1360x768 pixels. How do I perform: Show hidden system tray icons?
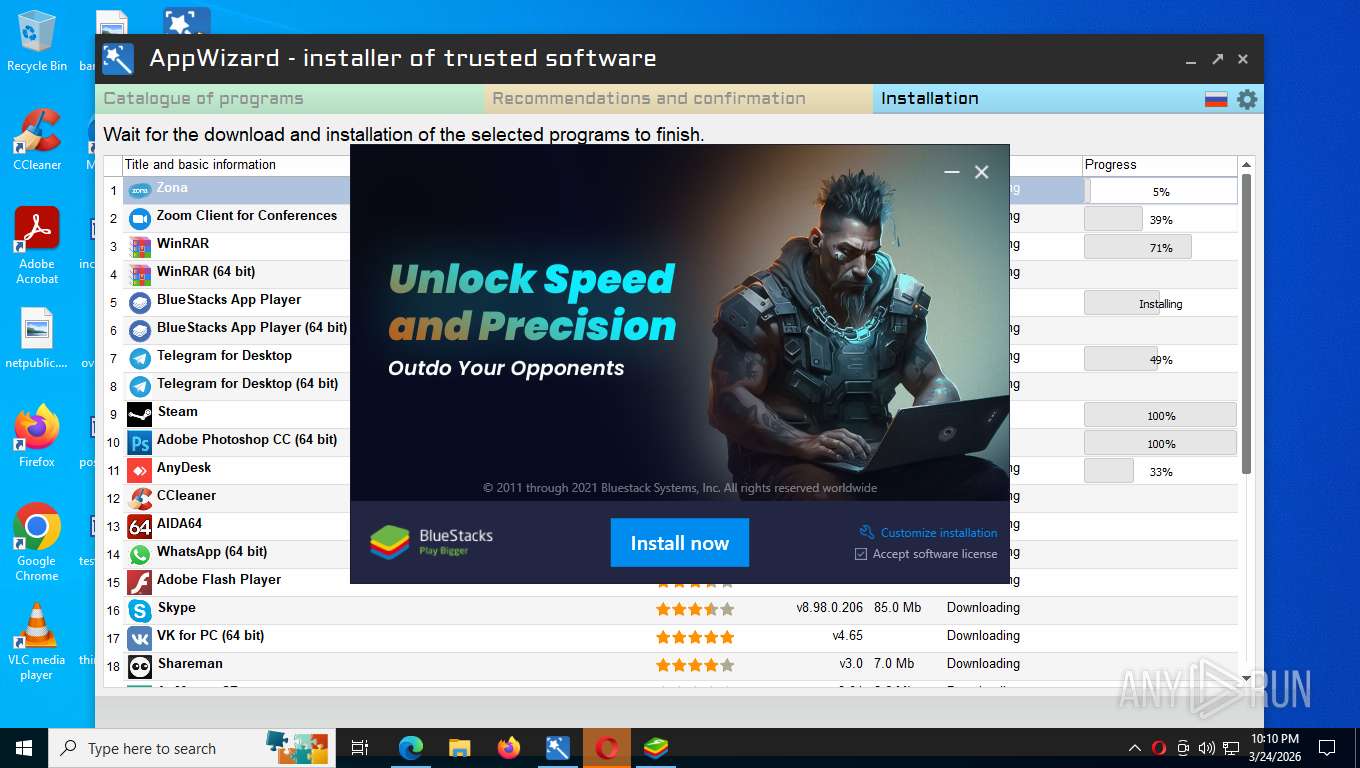click(1135, 748)
